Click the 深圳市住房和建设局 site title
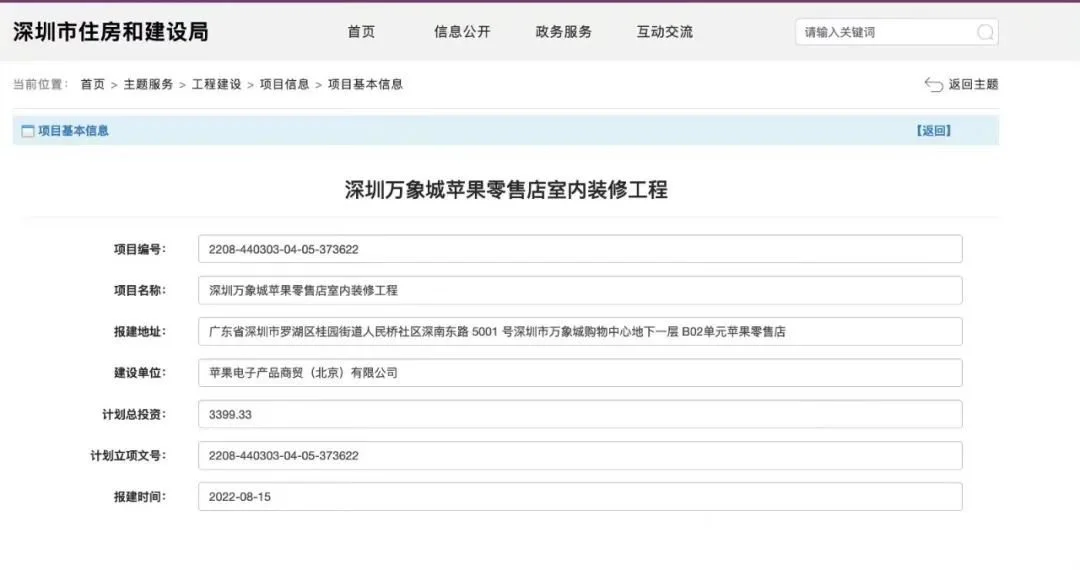1080x570 pixels. pyautogui.click(x=110, y=32)
